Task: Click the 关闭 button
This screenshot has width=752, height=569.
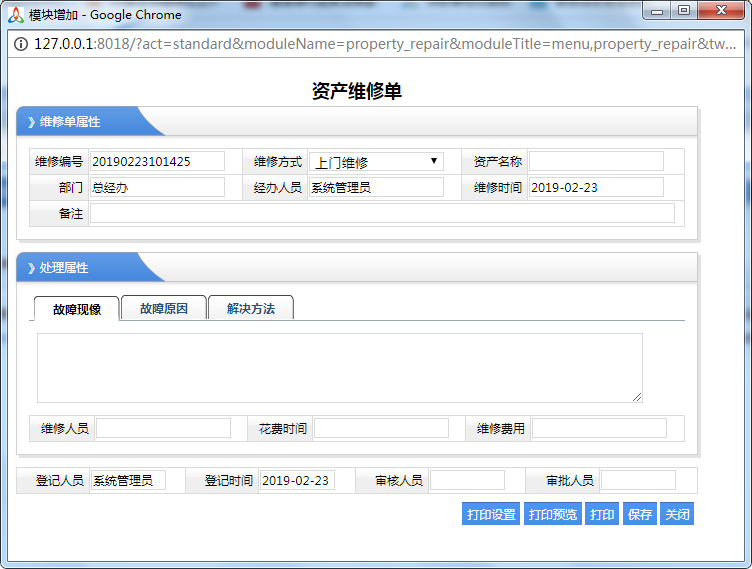Action: [677, 514]
